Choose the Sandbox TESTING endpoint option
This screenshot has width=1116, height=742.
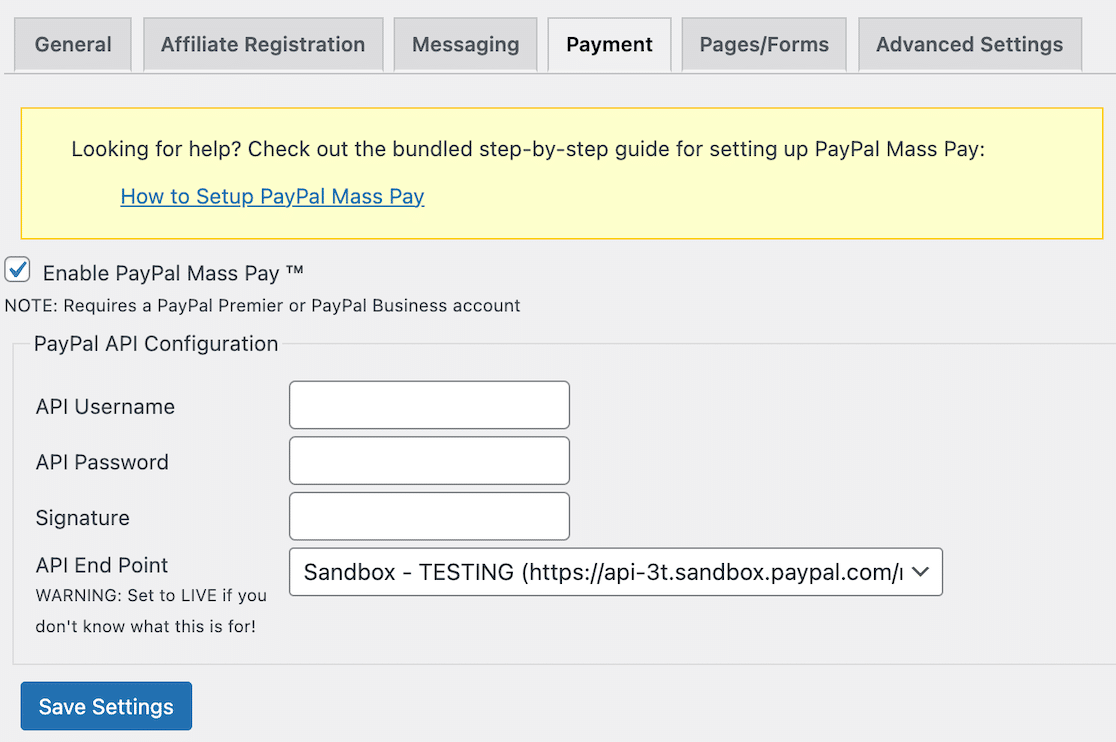point(615,572)
